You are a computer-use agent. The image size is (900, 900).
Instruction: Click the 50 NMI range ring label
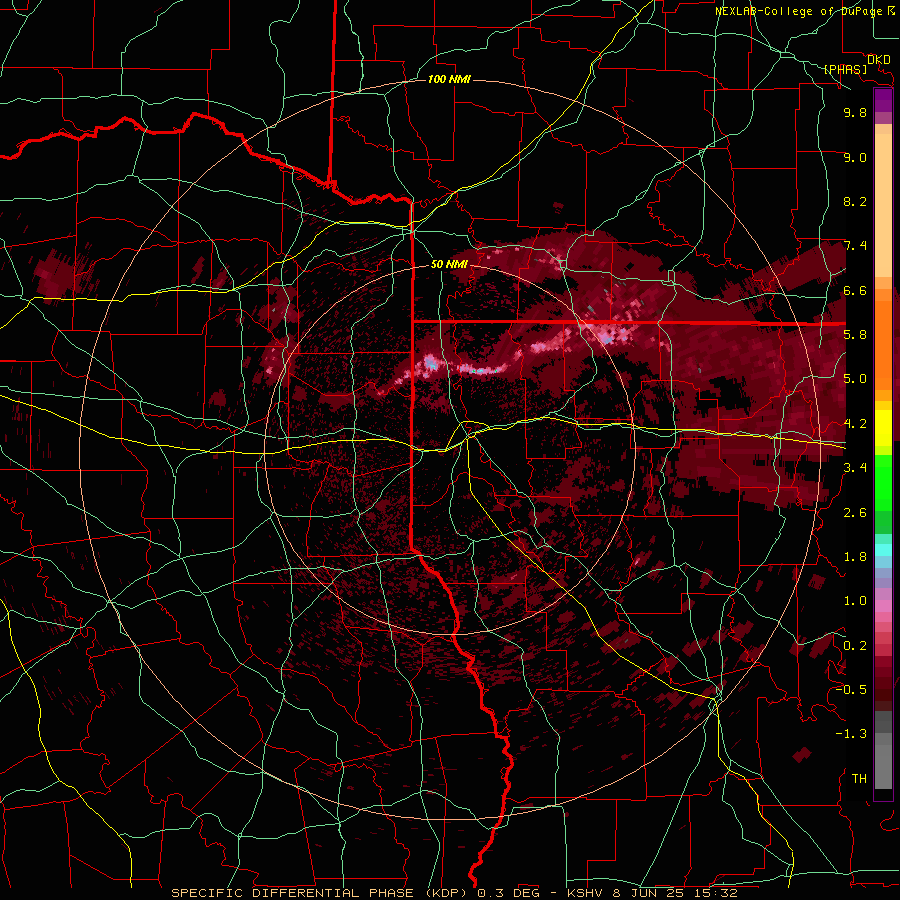(x=449, y=264)
